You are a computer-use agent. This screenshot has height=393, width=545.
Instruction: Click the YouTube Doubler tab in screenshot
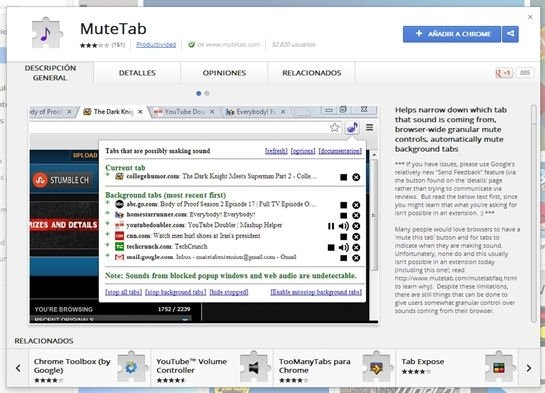click(184, 112)
